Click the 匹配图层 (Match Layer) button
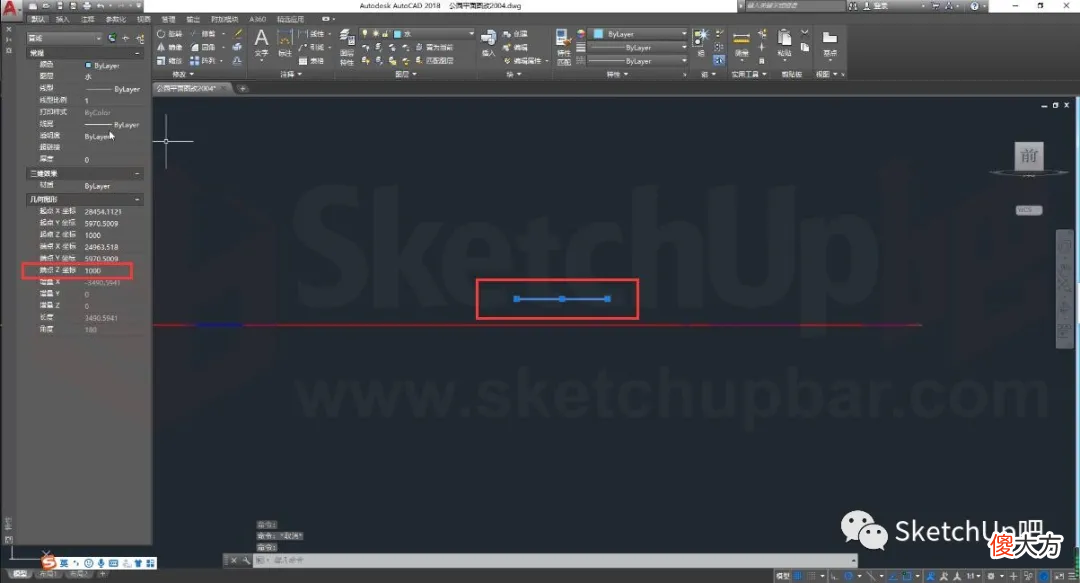Image resolution: width=1080 pixels, height=583 pixels. click(x=434, y=61)
